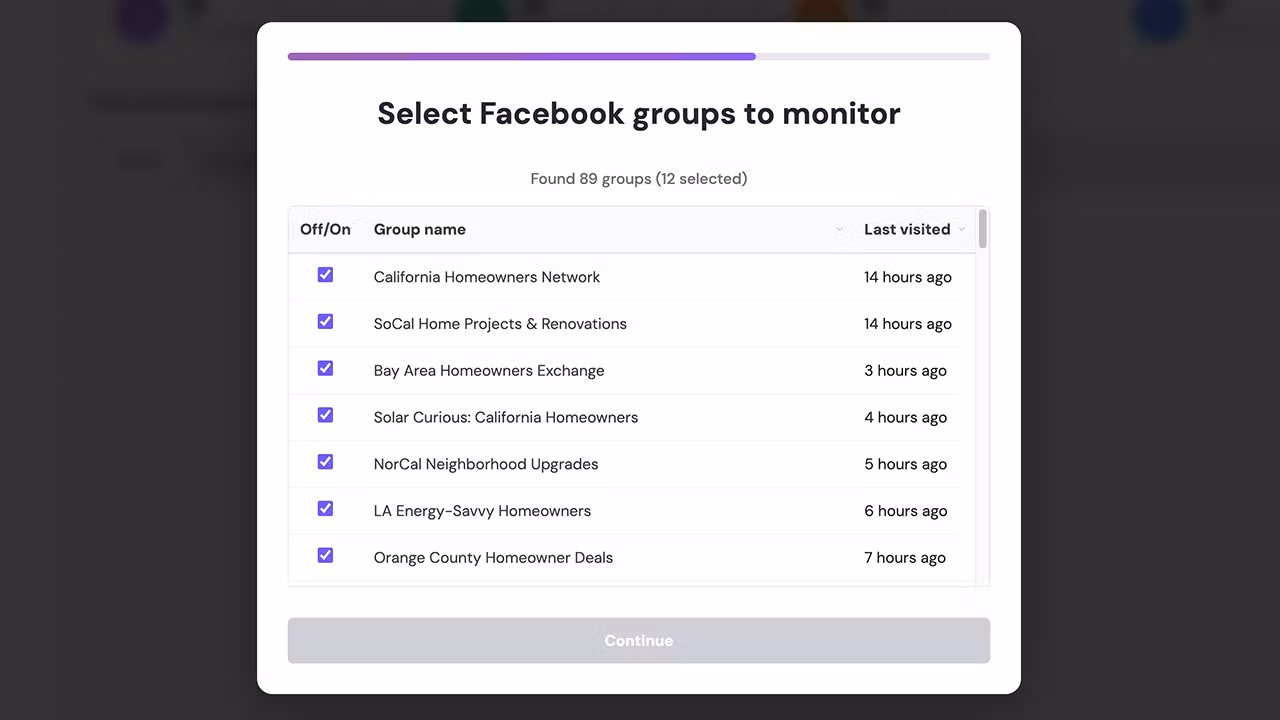Open Group name column sort chevron

coord(839,230)
